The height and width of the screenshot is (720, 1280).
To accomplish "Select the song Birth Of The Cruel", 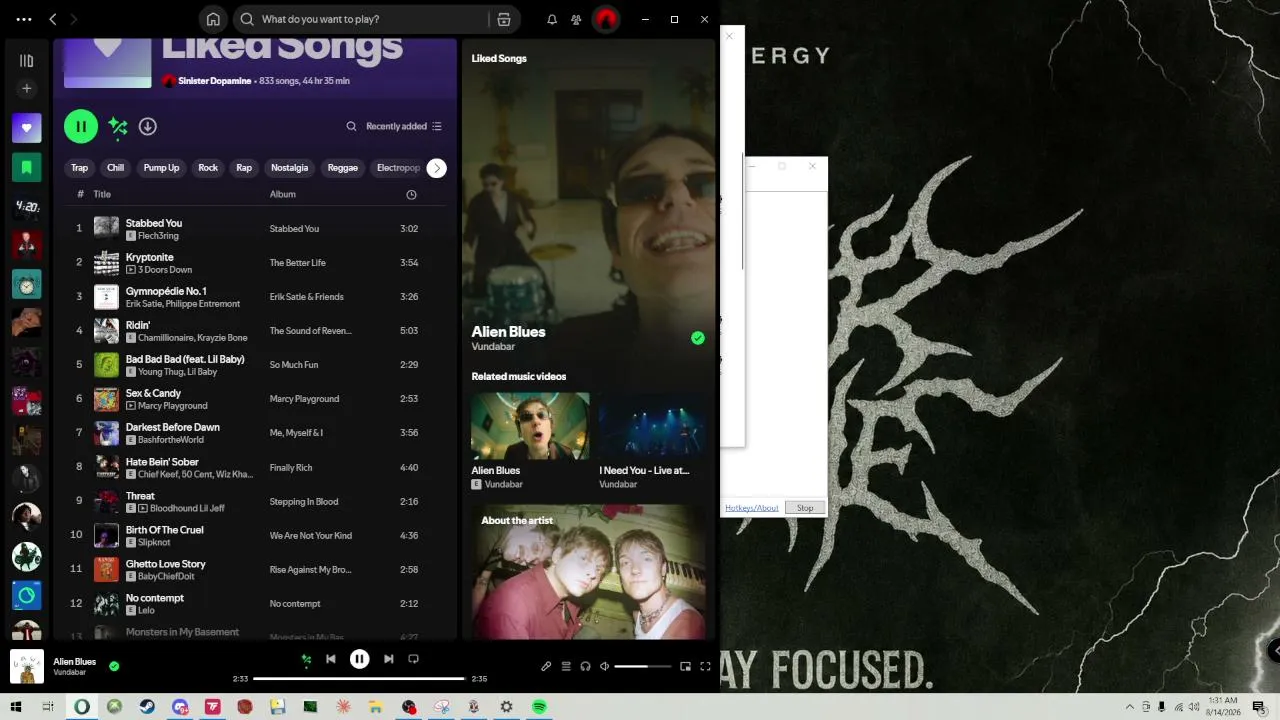I will click(165, 530).
